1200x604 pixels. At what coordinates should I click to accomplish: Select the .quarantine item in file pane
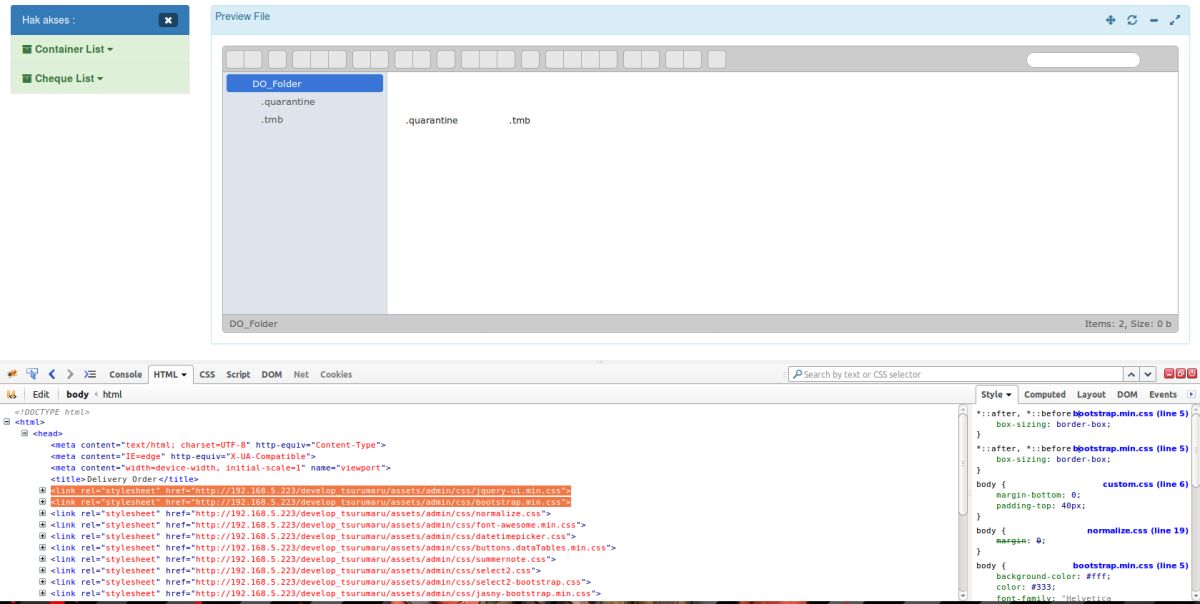click(432, 120)
